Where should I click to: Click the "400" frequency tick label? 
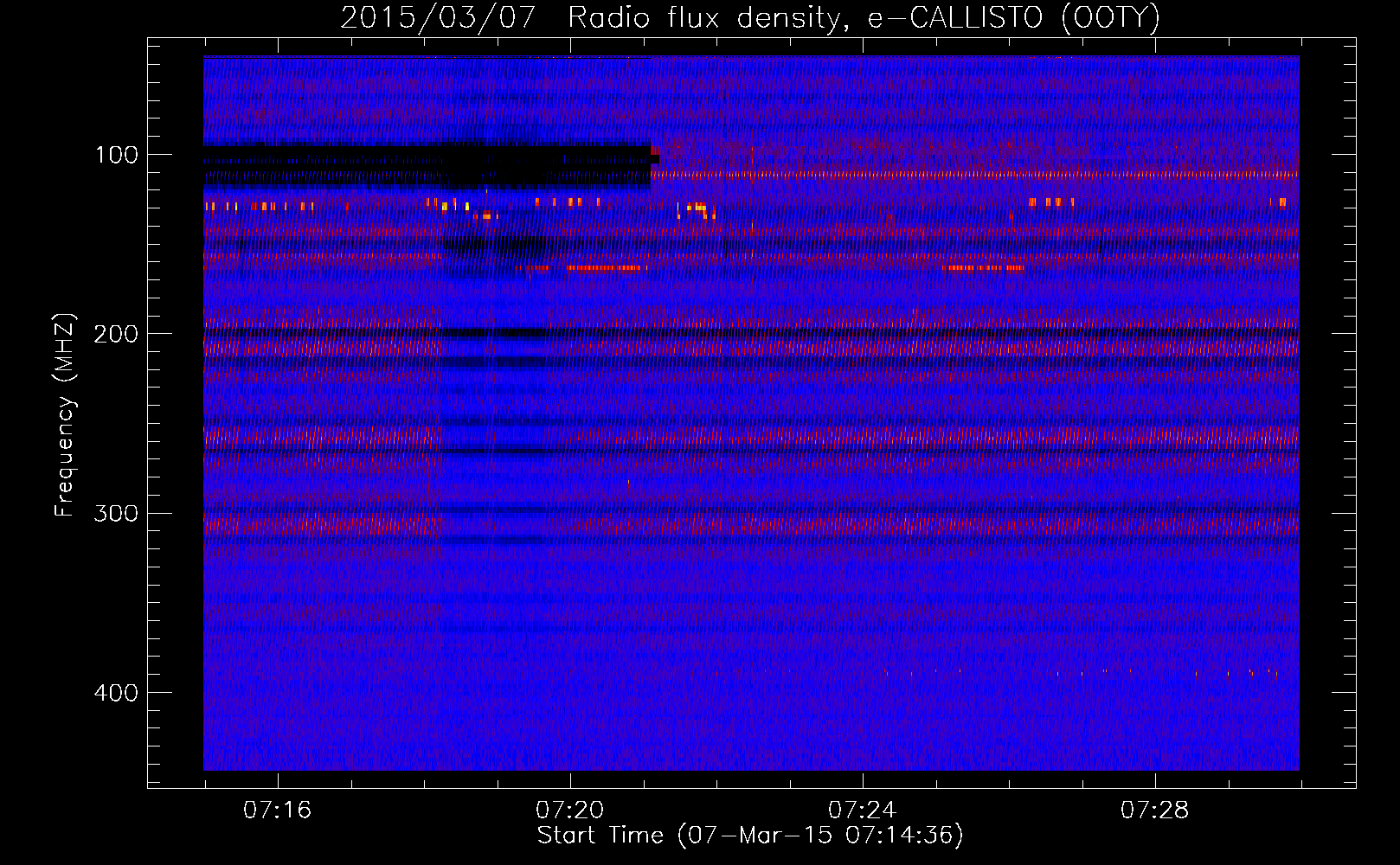click(117, 693)
